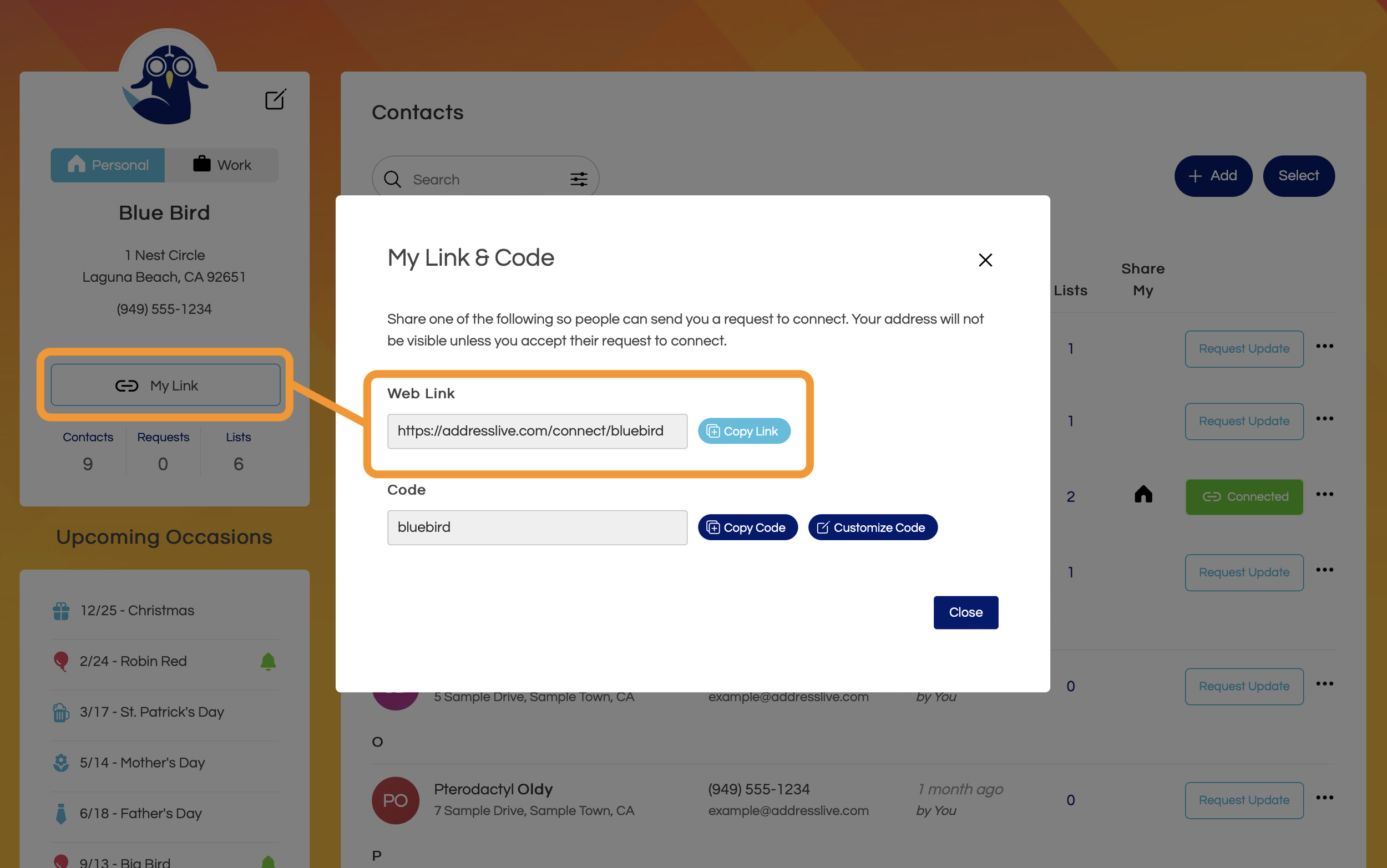Open three-dot menu for first contact row
The width and height of the screenshot is (1387, 868).
[1324, 346]
